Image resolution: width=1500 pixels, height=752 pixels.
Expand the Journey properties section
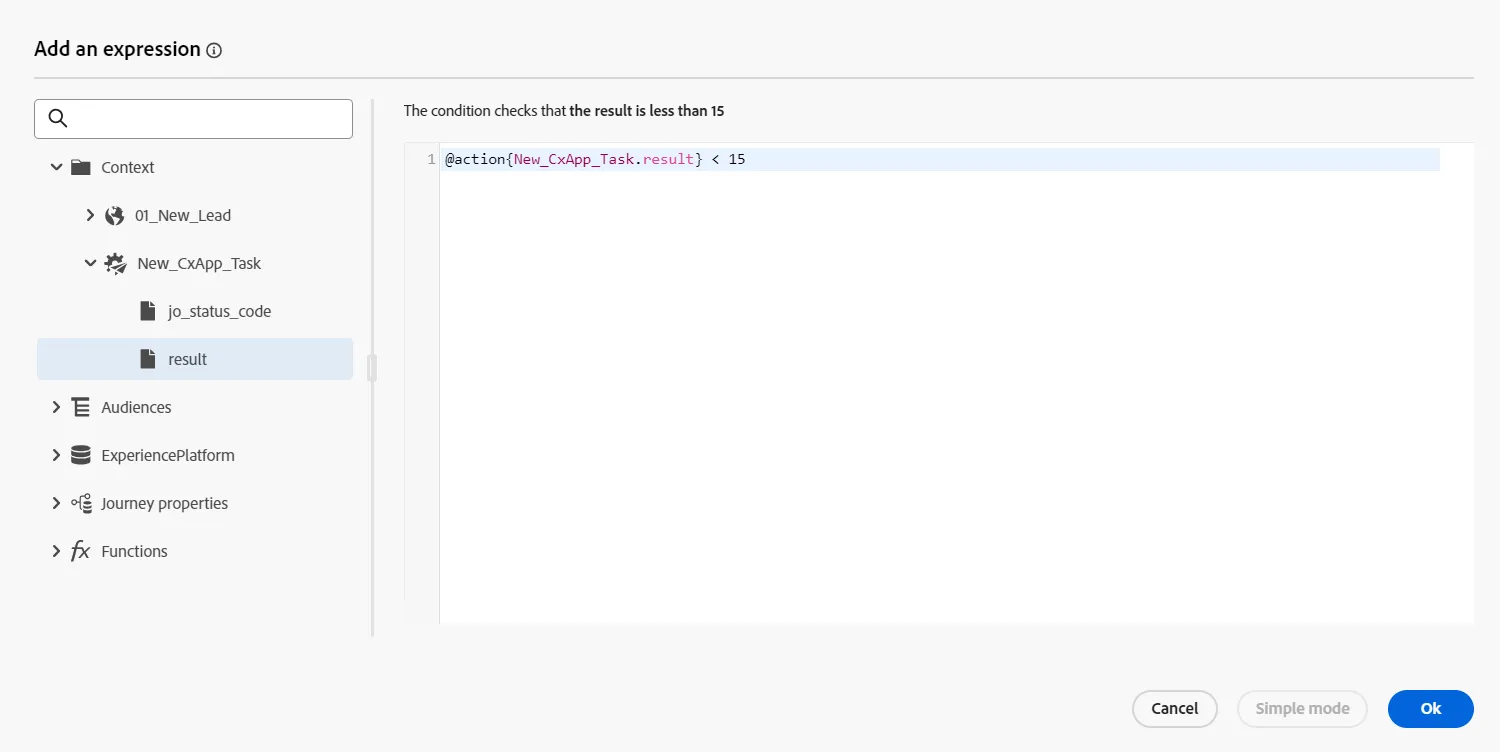coord(56,503)
